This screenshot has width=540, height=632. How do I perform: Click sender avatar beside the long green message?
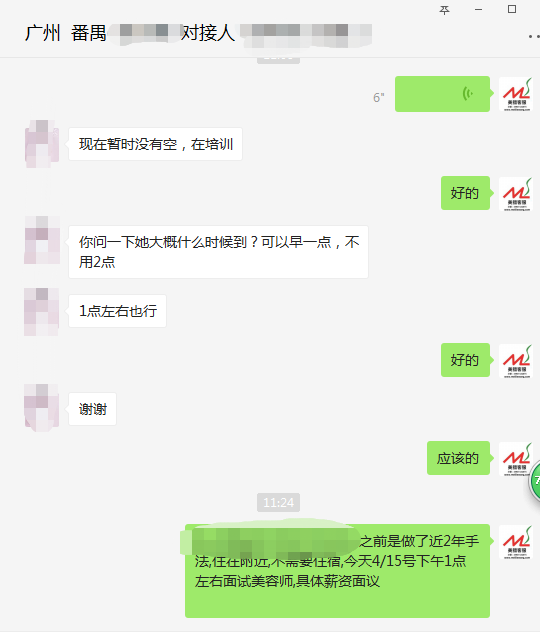[x=516, y=542]
